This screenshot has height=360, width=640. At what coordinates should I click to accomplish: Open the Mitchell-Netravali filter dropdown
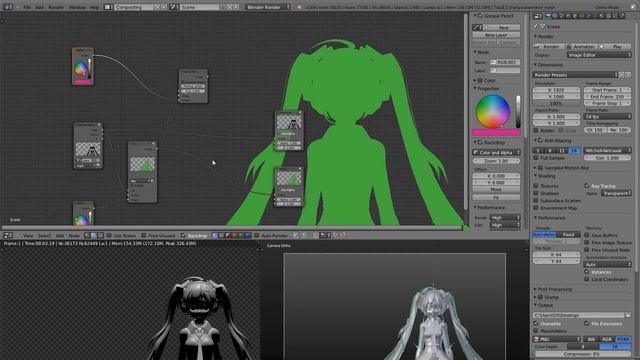(607, 150)
